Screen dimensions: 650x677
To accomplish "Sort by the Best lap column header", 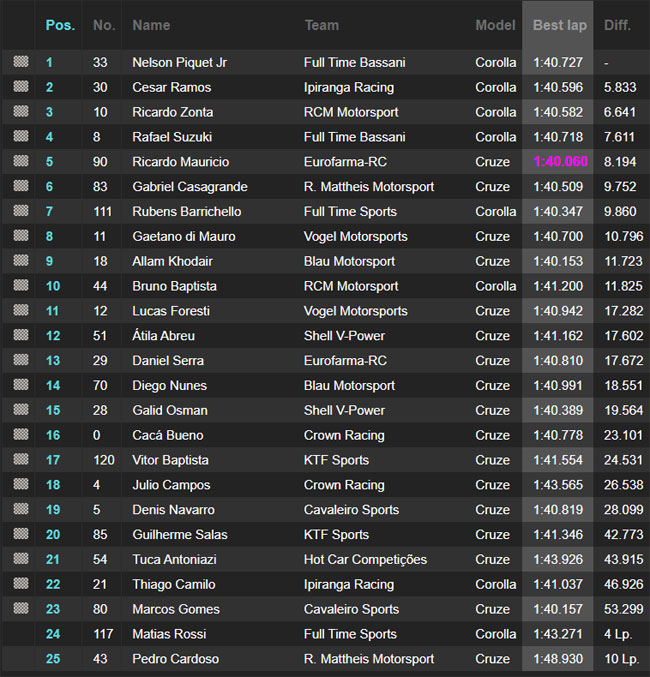I will pos(560,25).
